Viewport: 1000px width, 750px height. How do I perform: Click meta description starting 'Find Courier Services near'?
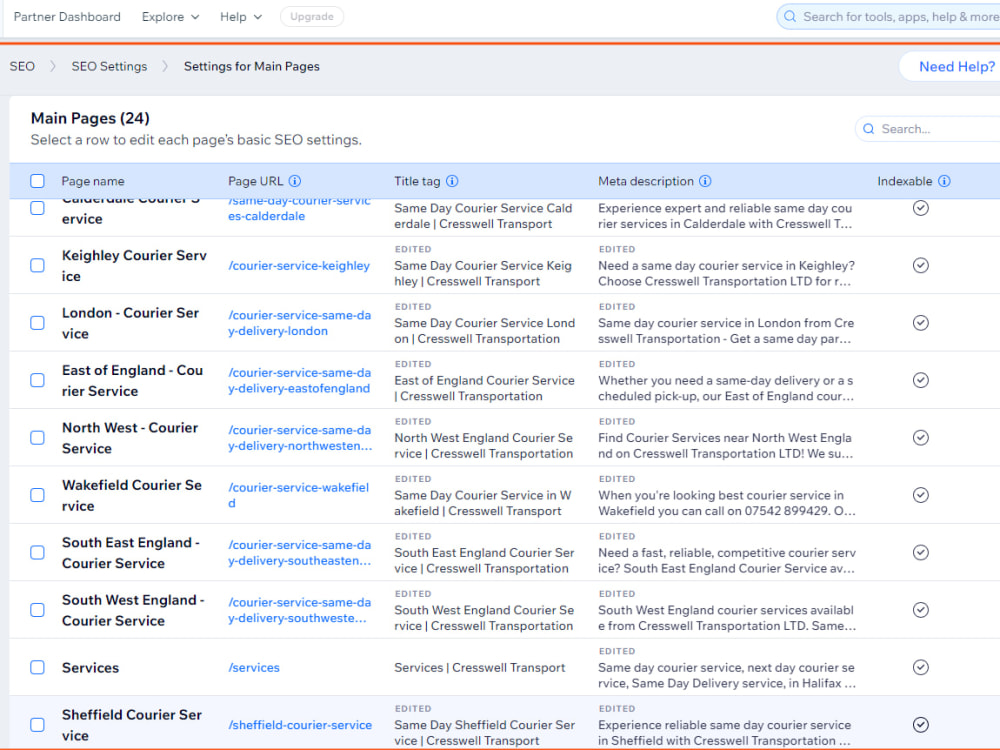pyautogui.click(x=726, y=445)
